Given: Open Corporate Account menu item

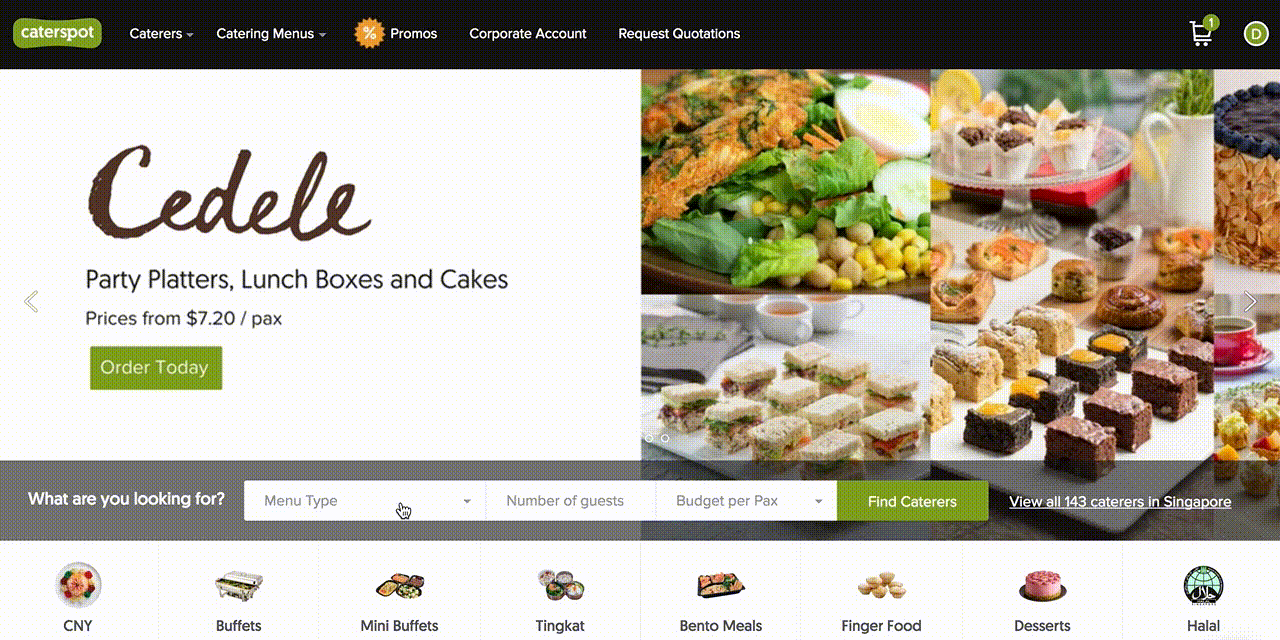Looking at the screenshot, I should pos(528,33).
